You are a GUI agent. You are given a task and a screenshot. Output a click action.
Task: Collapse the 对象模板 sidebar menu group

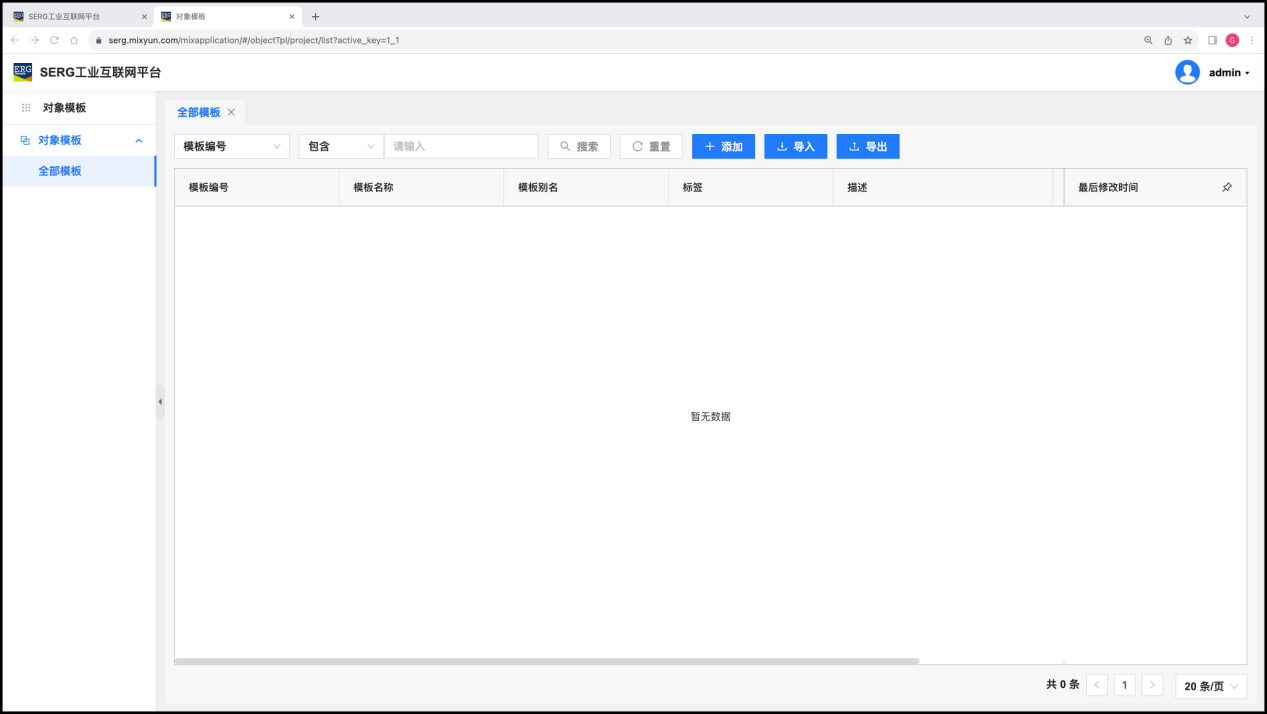tap(138, 140)
